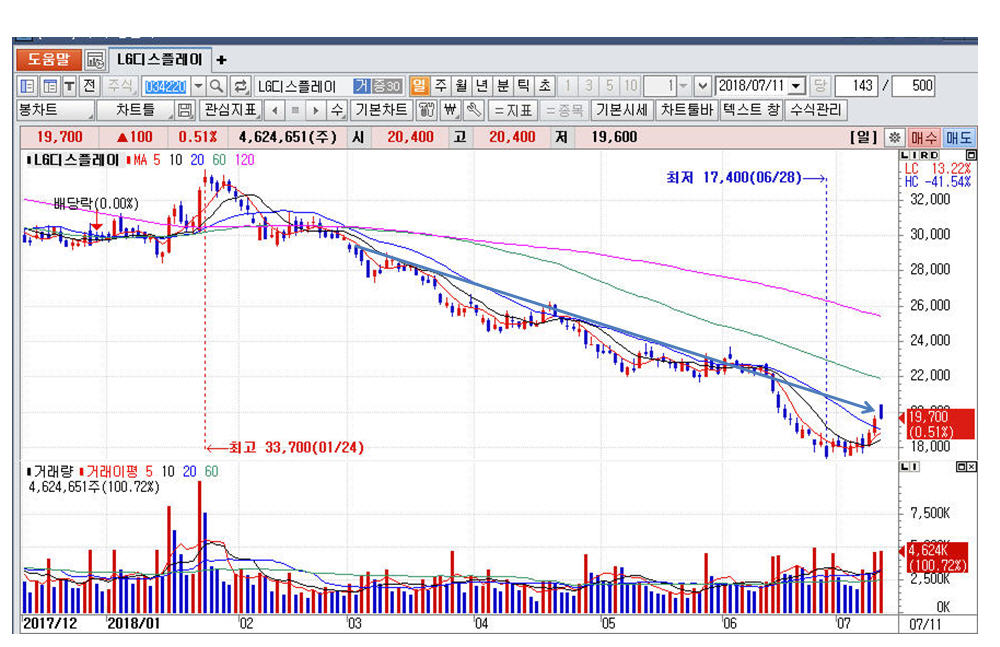Click the plus icon to add tab

pos(222,59)
